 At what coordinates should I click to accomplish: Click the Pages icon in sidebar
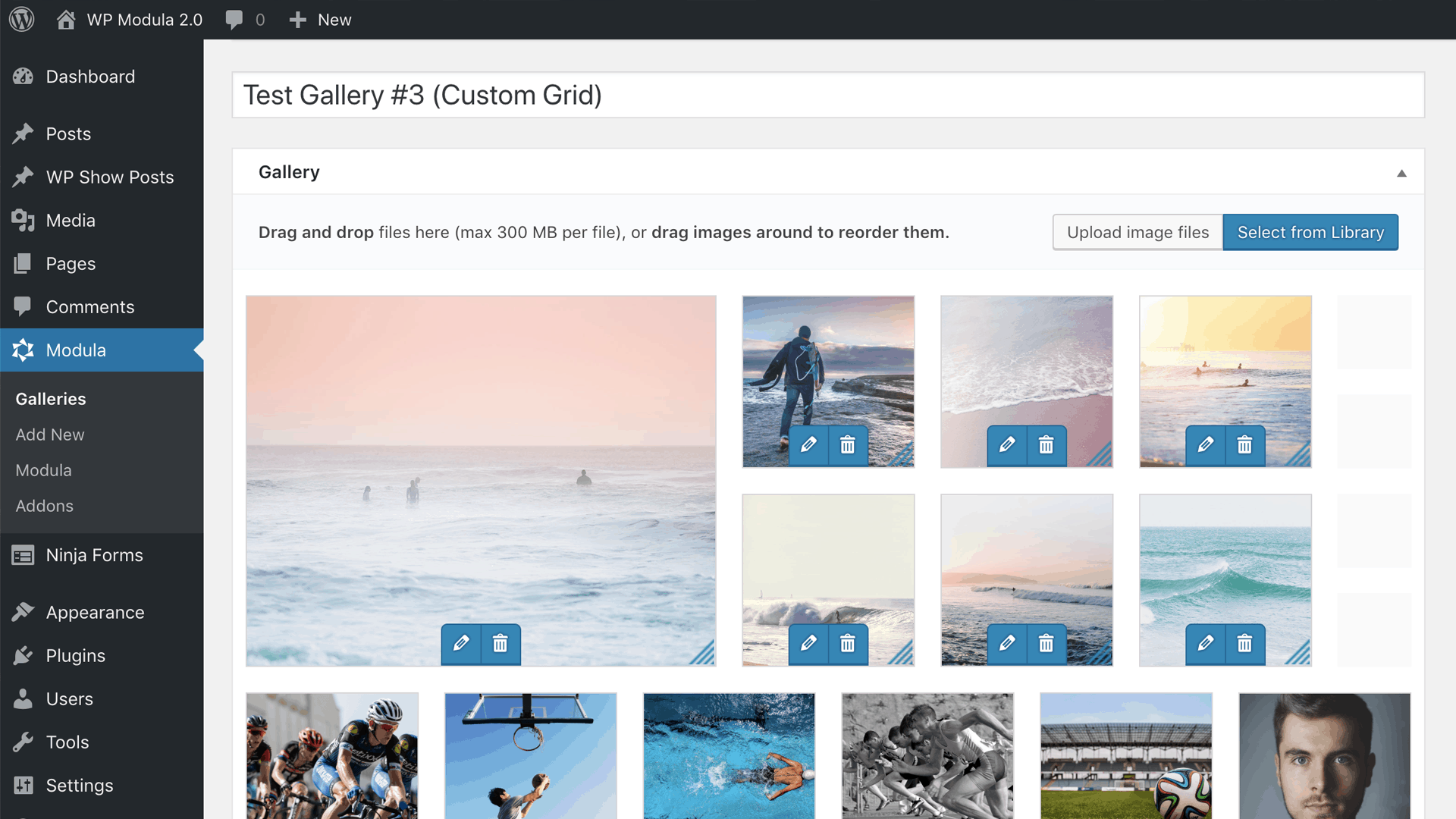23,264
